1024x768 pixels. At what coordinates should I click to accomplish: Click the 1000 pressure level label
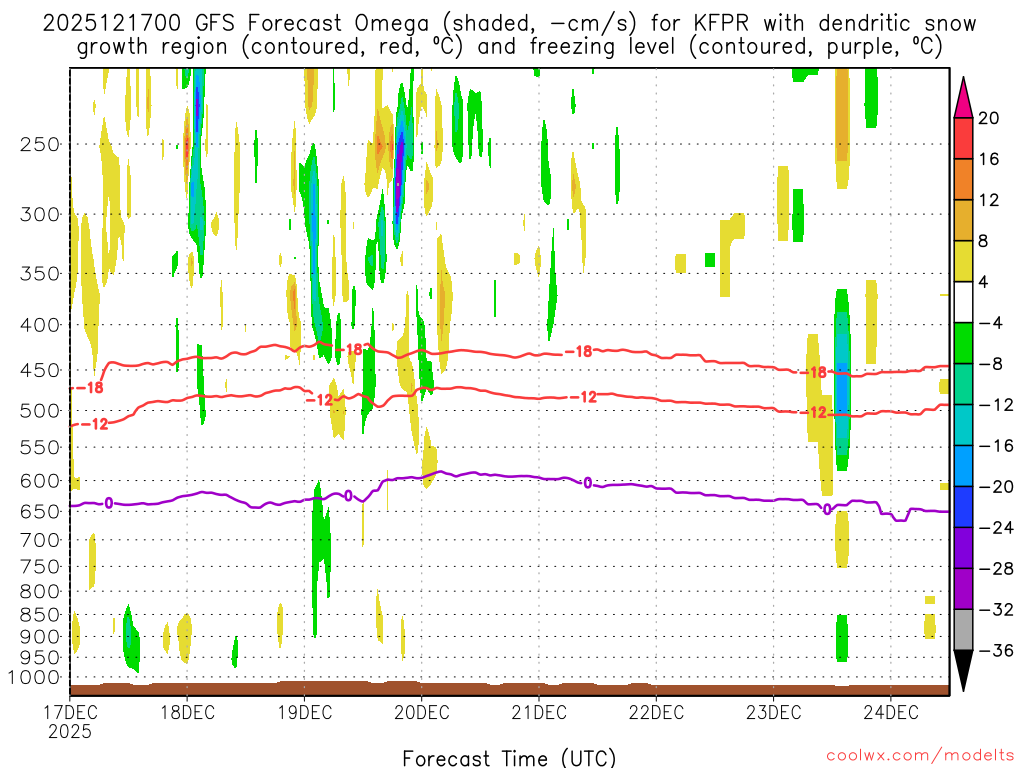click(34, 678)
